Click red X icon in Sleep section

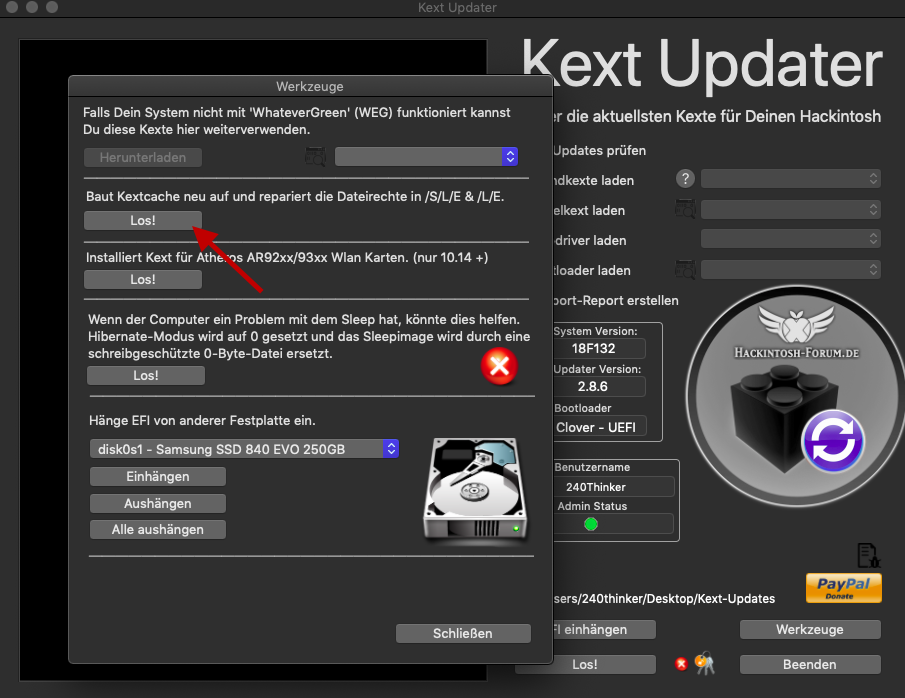[499, 365]
